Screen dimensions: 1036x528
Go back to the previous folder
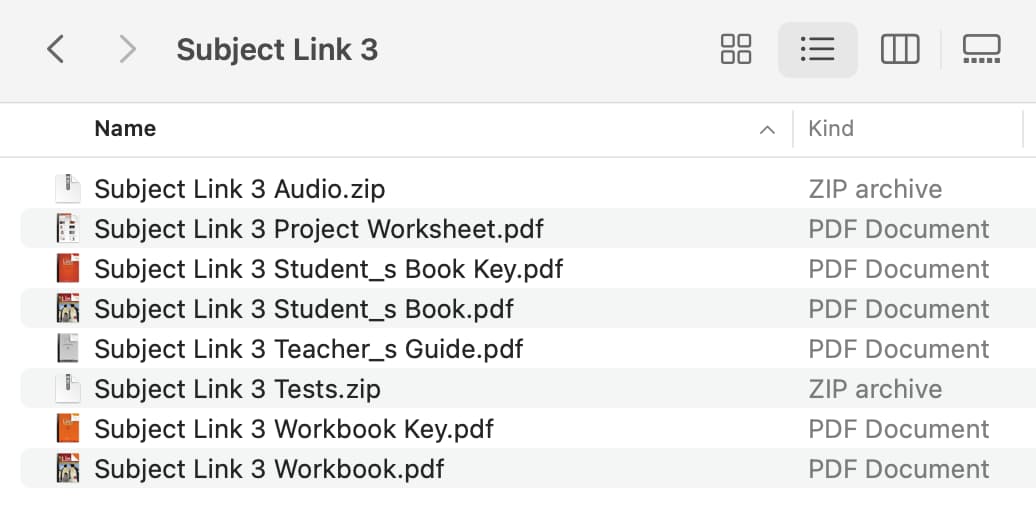coord(56,50)
